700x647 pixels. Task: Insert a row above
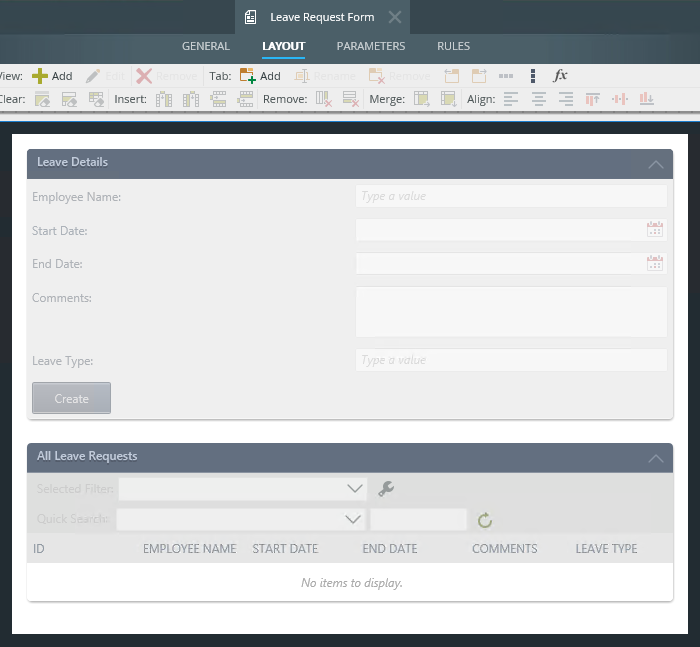click(x=218, y=99)
